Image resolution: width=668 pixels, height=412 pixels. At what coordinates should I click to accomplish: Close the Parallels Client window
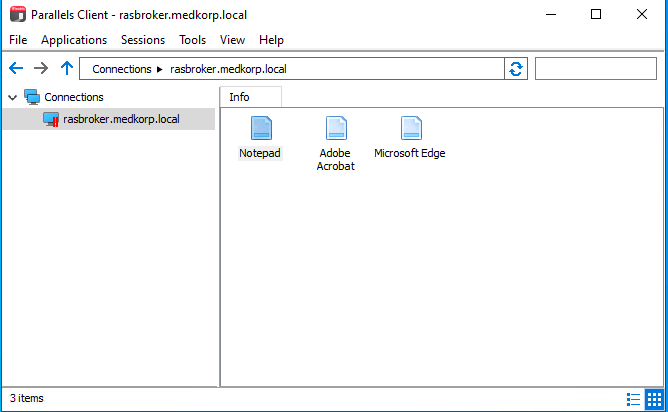pos(642,14)
